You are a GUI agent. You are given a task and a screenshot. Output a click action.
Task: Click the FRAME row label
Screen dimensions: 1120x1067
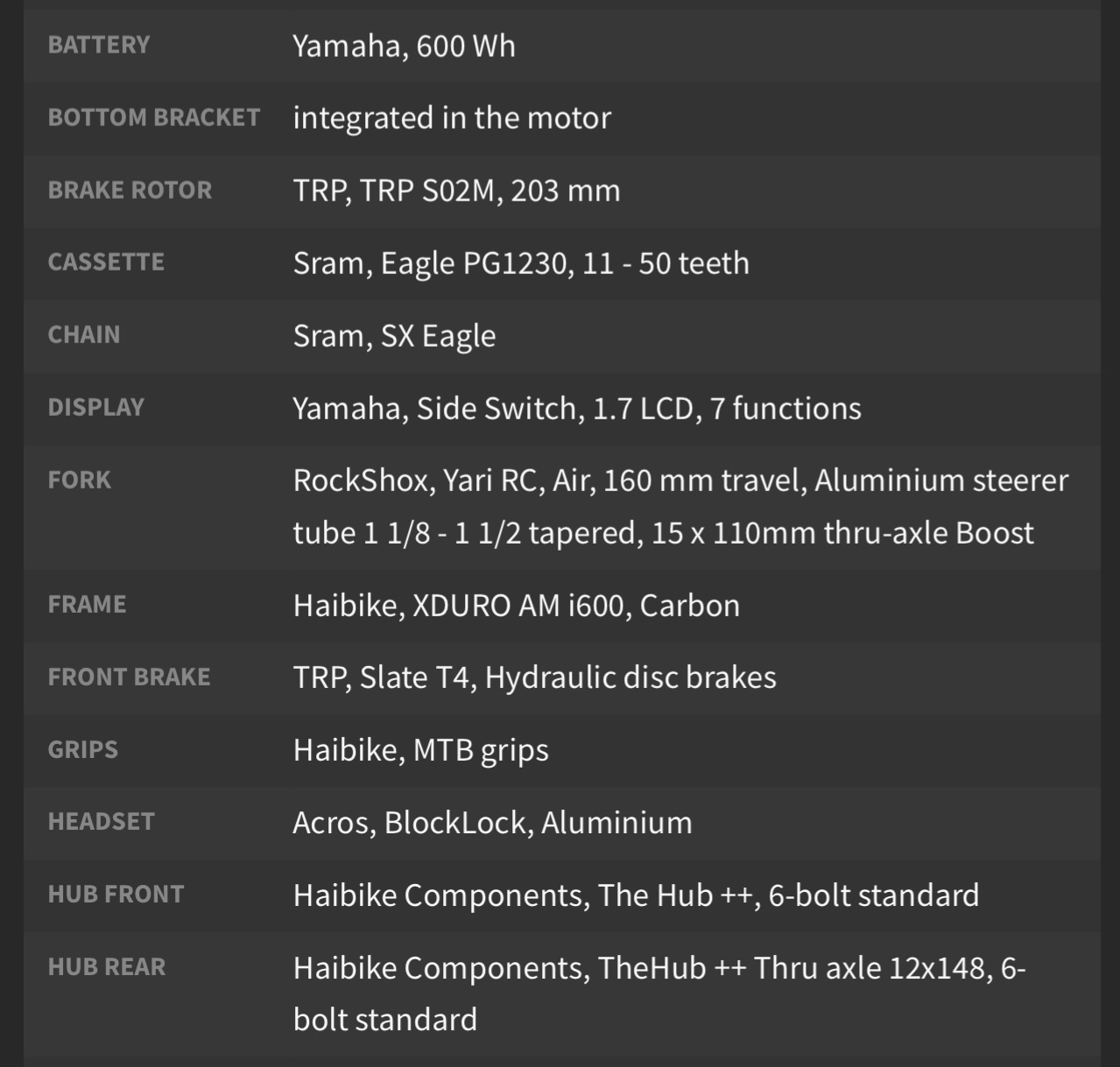(87, 604)
